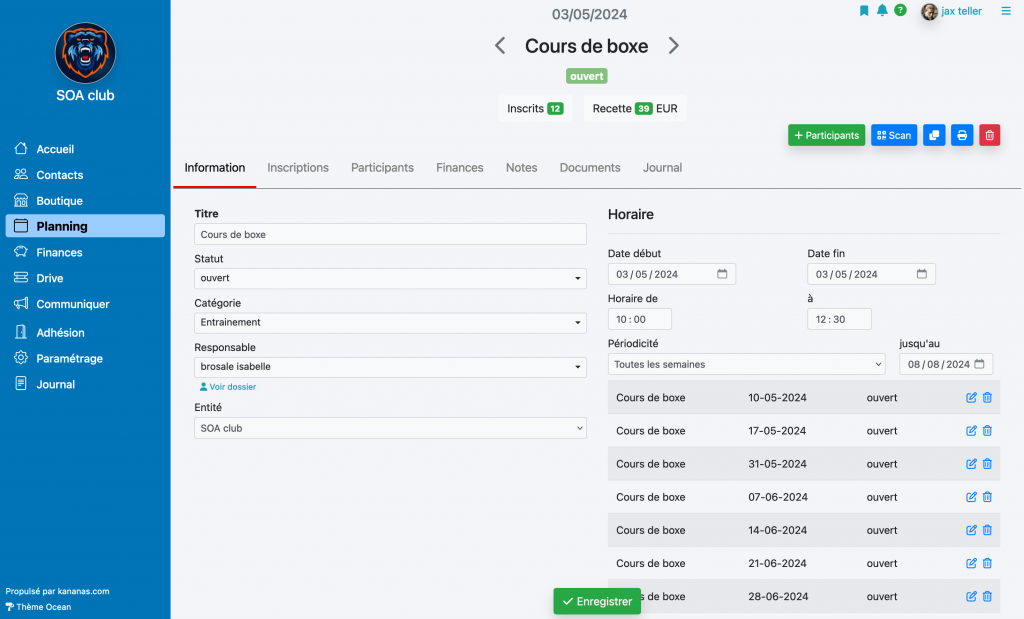Go to previous event with left chevron

[x=500, y=46]
